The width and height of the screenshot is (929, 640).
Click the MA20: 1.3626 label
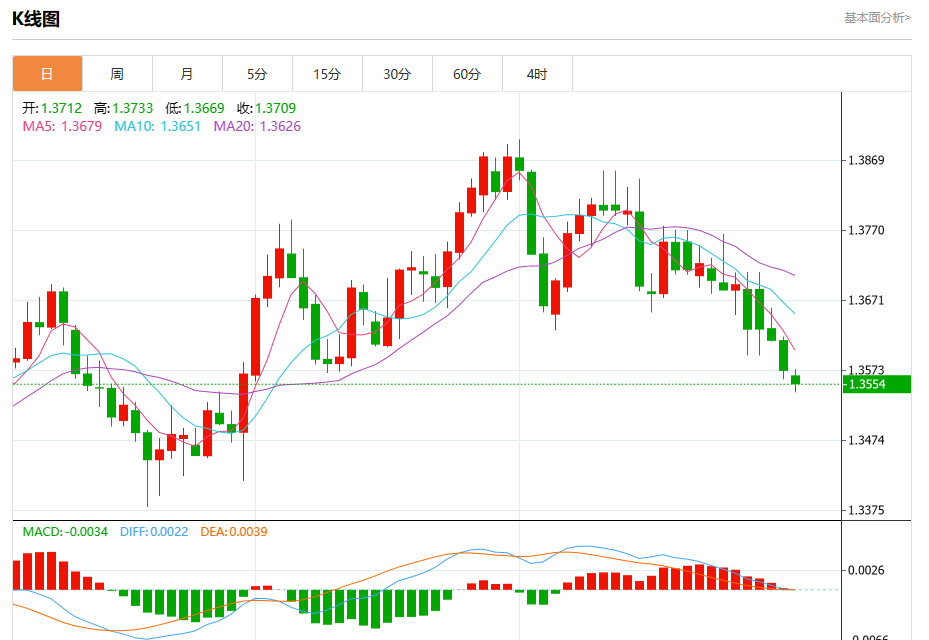(x=257, y=126)
